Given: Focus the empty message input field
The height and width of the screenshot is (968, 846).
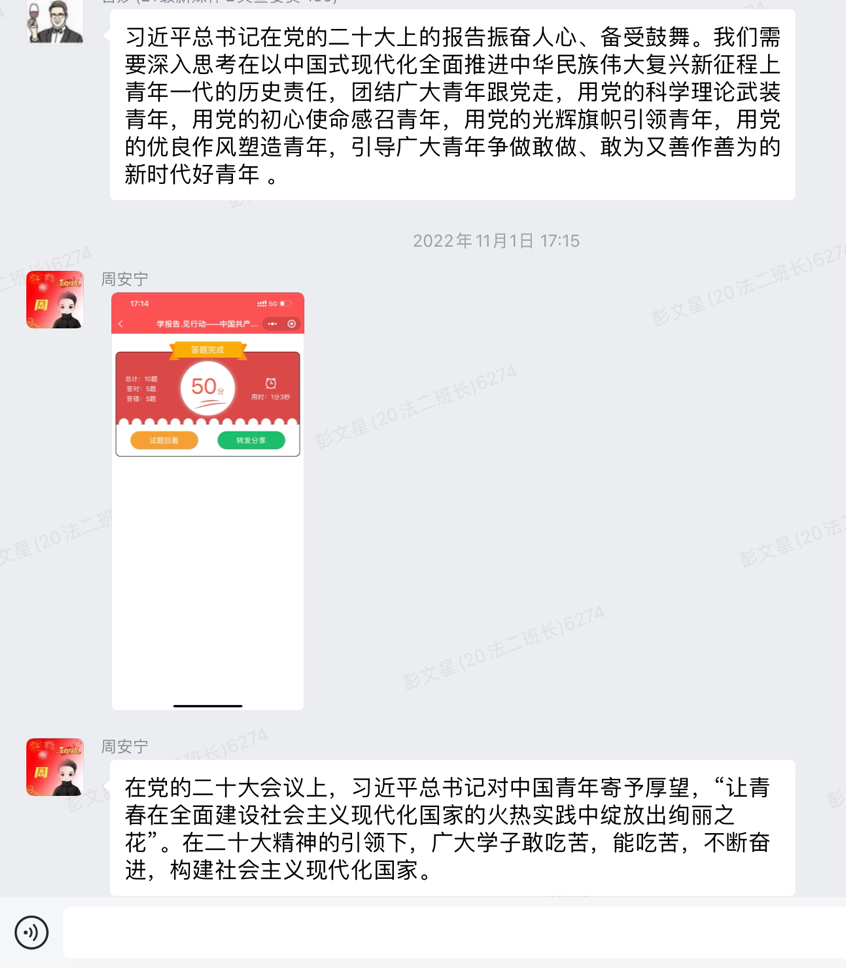Looking at the screenshot, I should 454,932.
